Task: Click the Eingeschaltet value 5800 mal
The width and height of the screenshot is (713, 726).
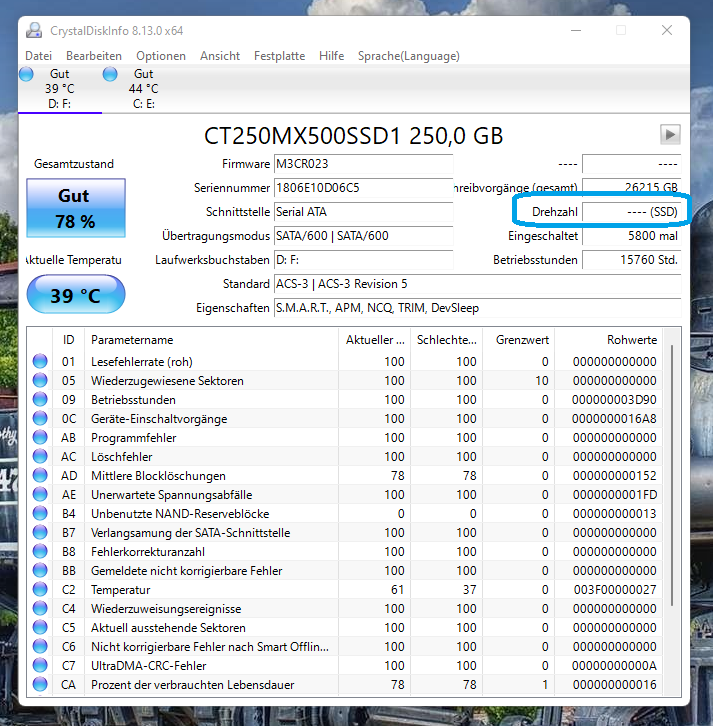Action: 632,236
